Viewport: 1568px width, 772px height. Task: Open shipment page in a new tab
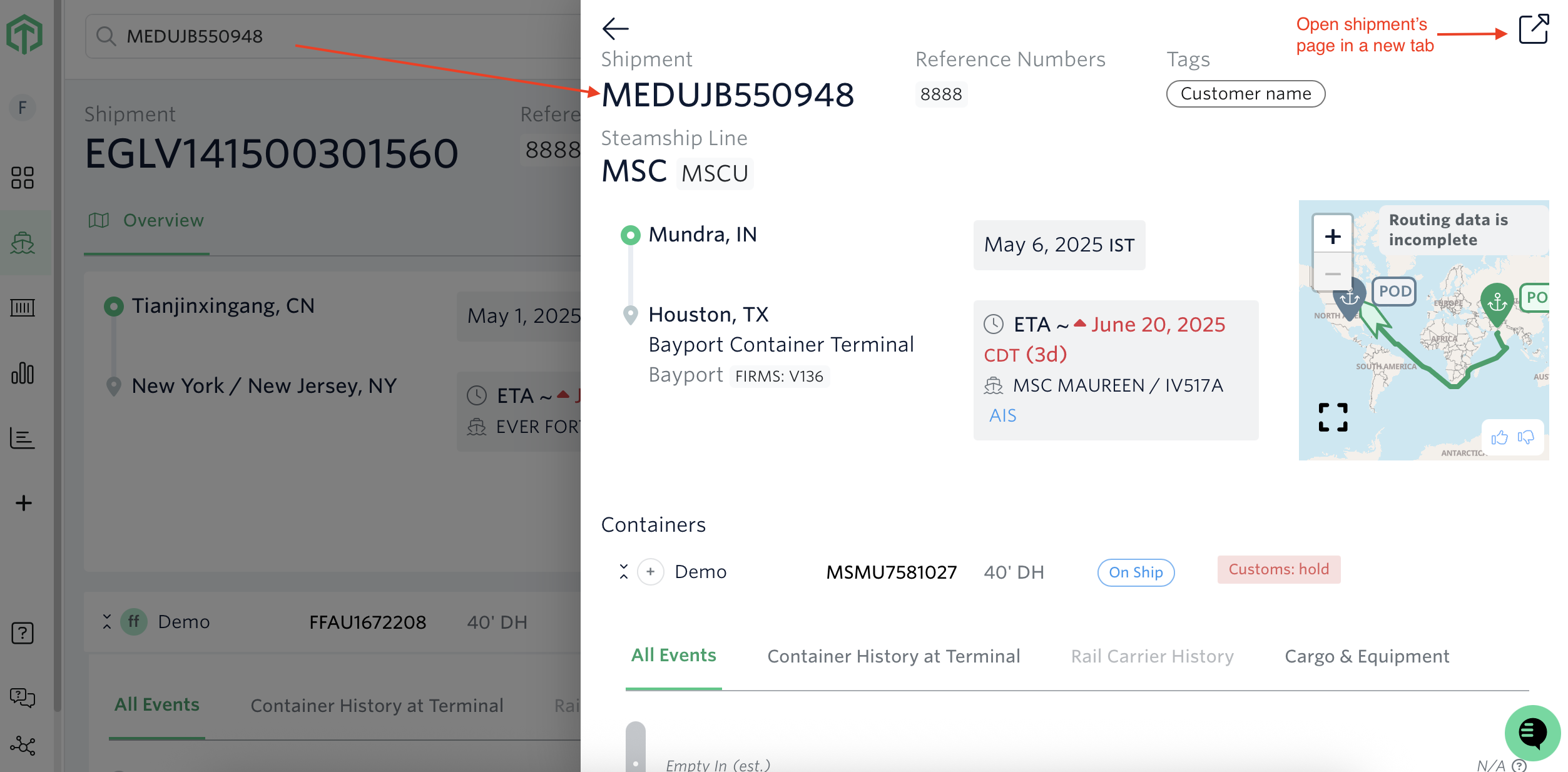pyautogui.click(x=1533, y=29)
